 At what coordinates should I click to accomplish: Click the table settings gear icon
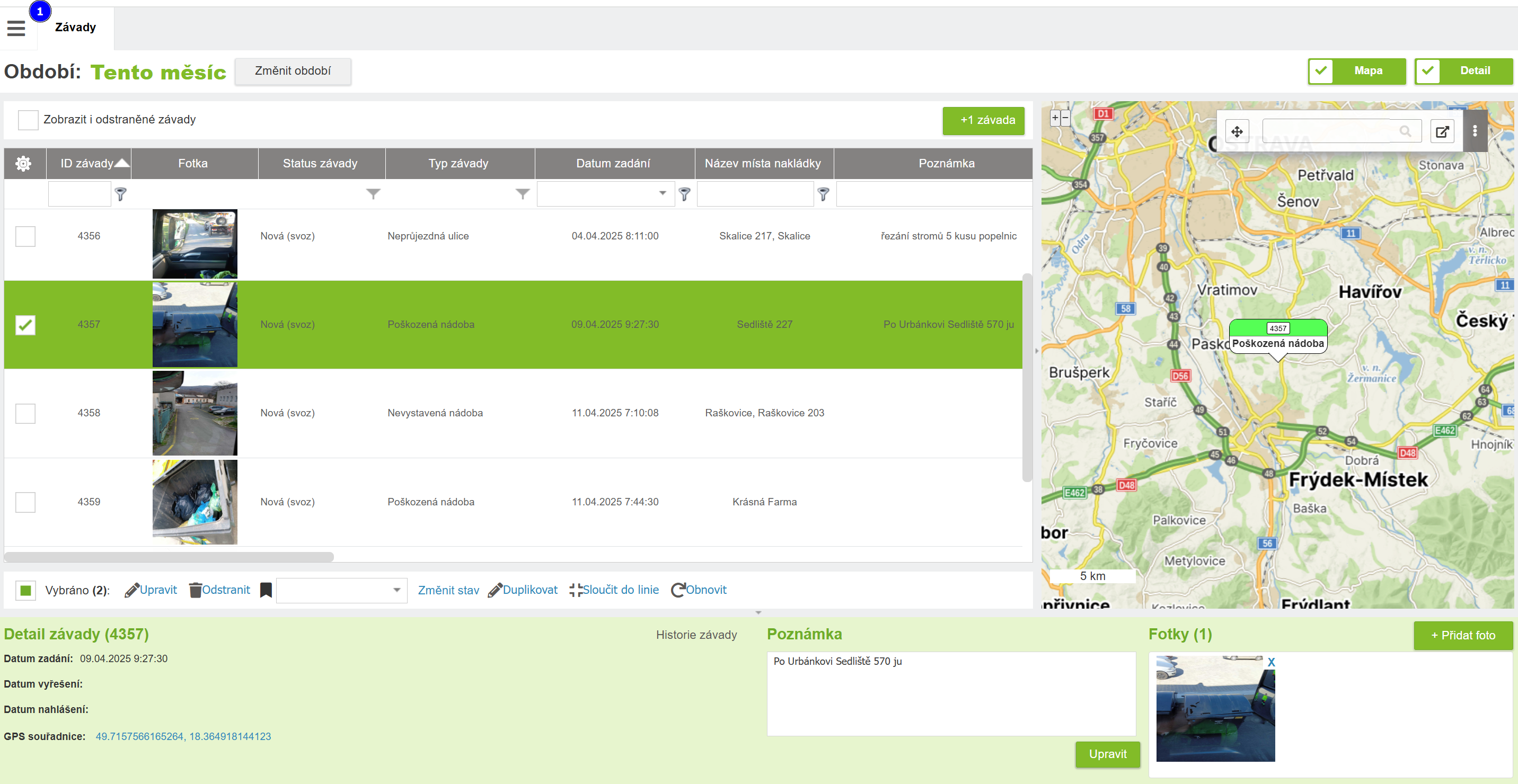click(x=23, y=163)
